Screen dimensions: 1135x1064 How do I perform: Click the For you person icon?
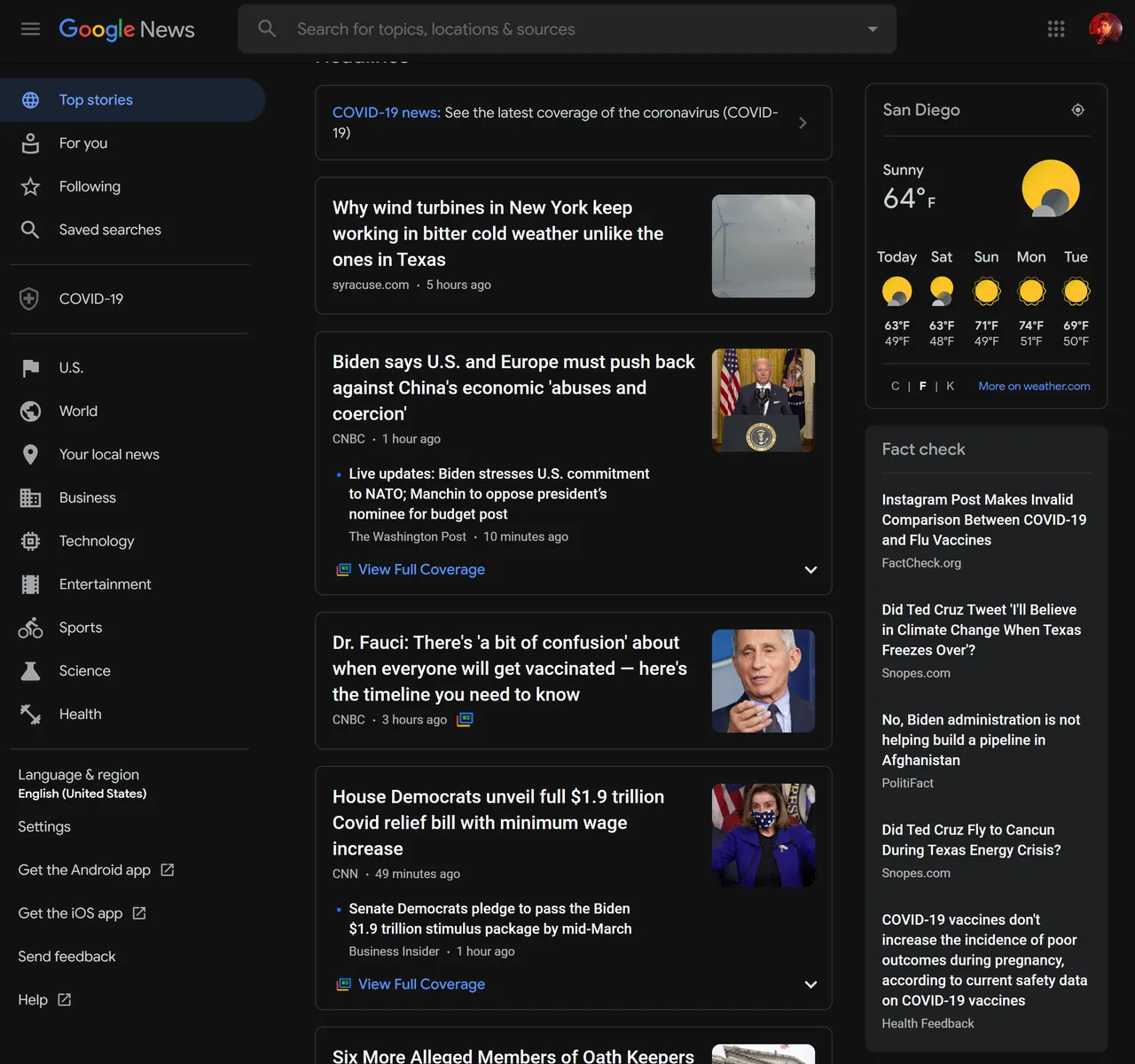(30, 143)
